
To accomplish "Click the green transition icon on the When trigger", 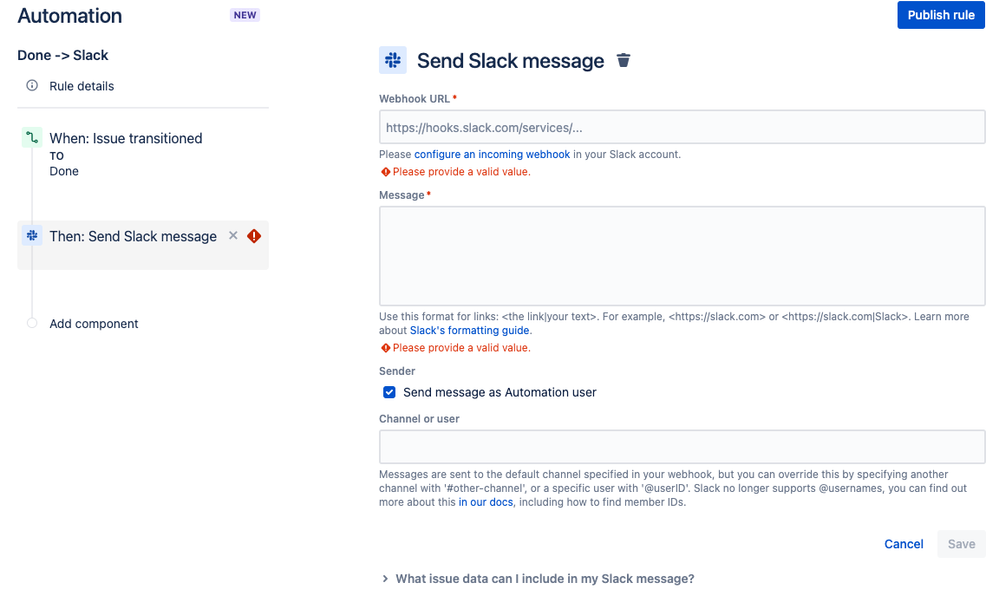I will click(x=31, y=138).
